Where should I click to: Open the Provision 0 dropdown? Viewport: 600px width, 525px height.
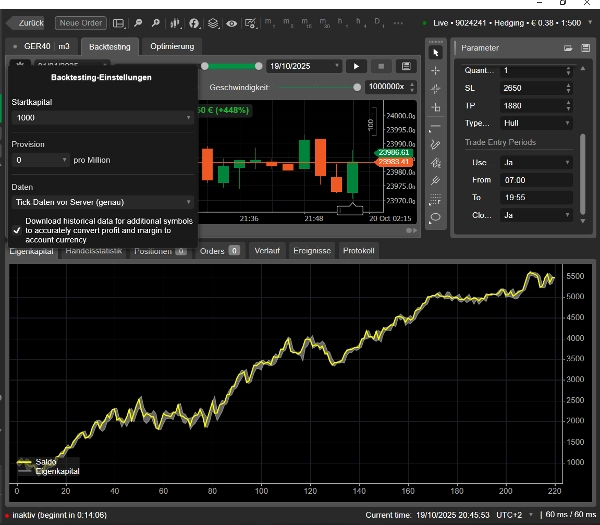(x=41, y=160)
